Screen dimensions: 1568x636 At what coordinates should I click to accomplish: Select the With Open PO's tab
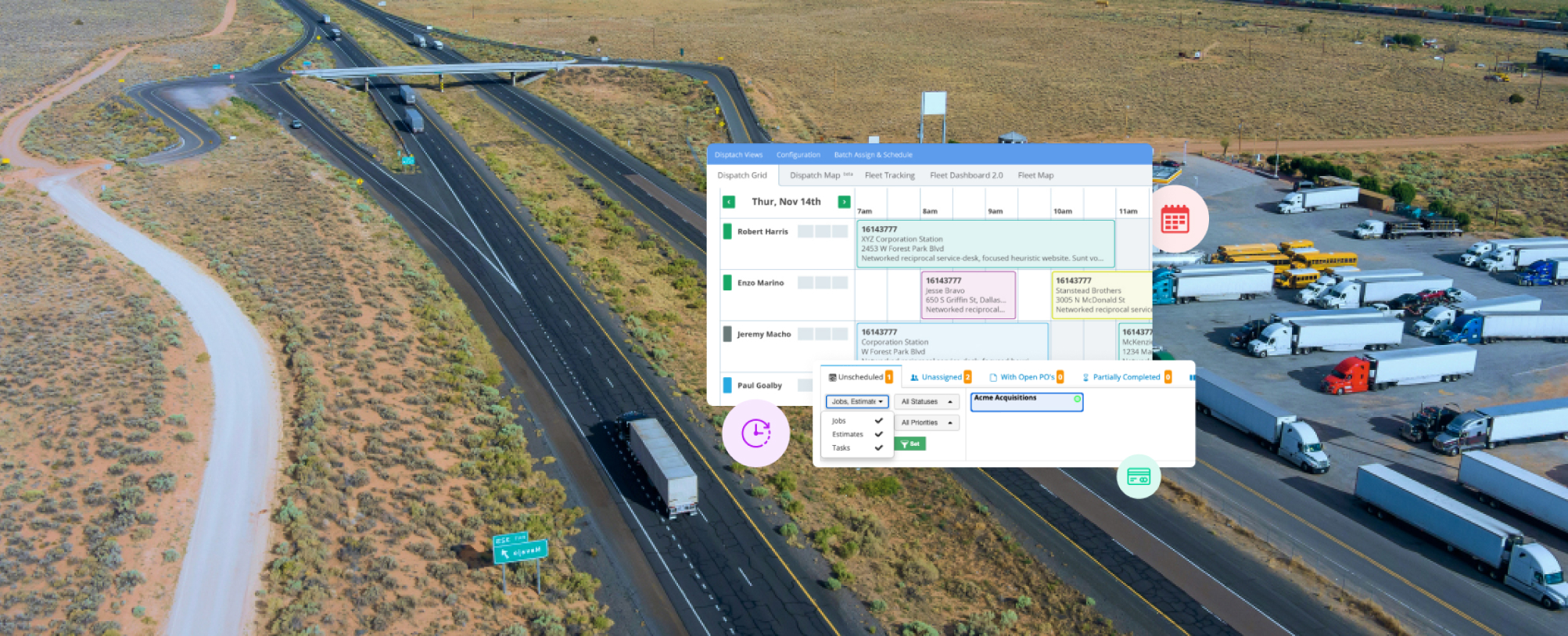click(x=1026, y=377)
